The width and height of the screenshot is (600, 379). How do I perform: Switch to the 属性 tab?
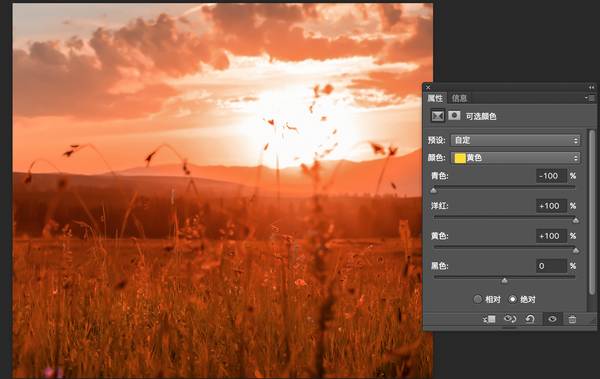[x=435, y=98]
